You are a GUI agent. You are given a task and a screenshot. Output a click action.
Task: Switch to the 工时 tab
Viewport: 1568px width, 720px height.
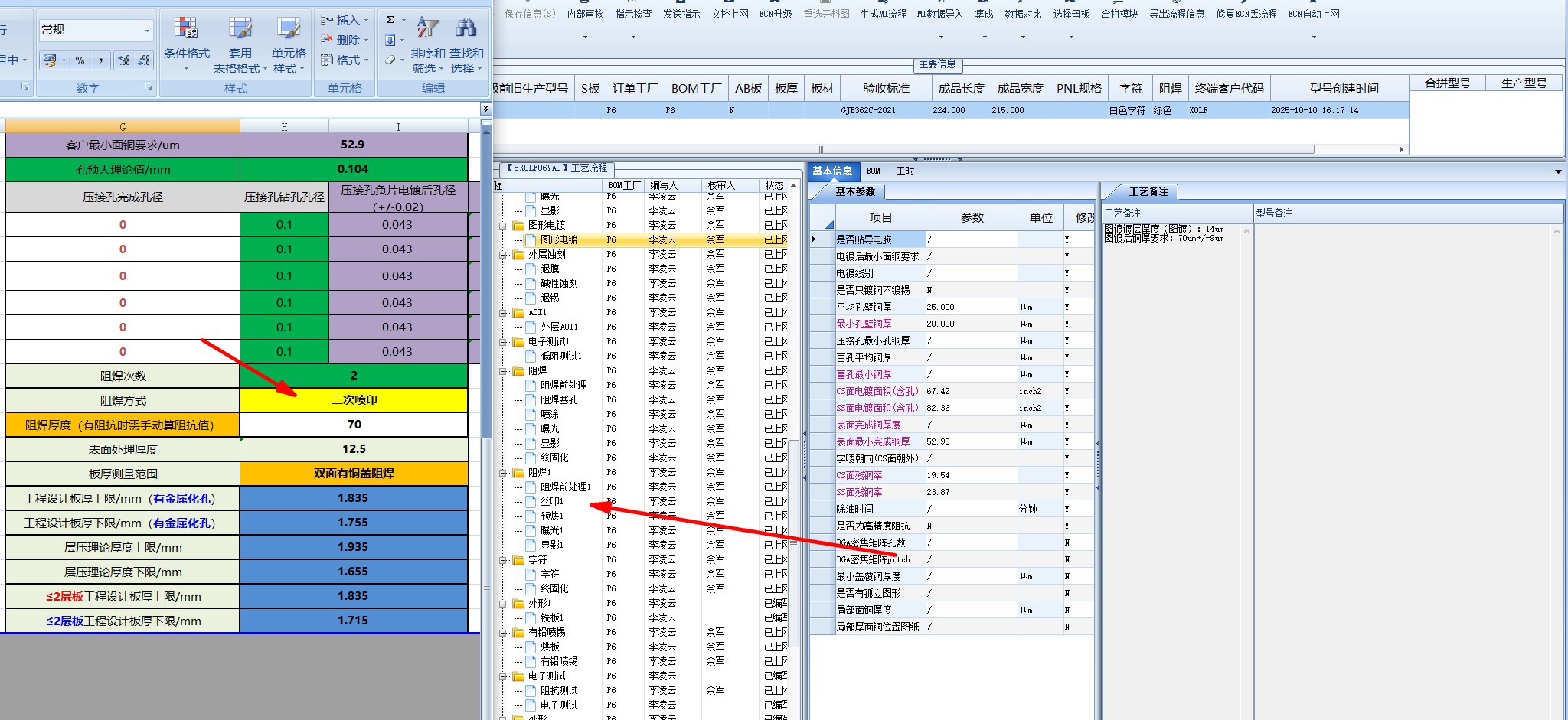tap(906, 171)
